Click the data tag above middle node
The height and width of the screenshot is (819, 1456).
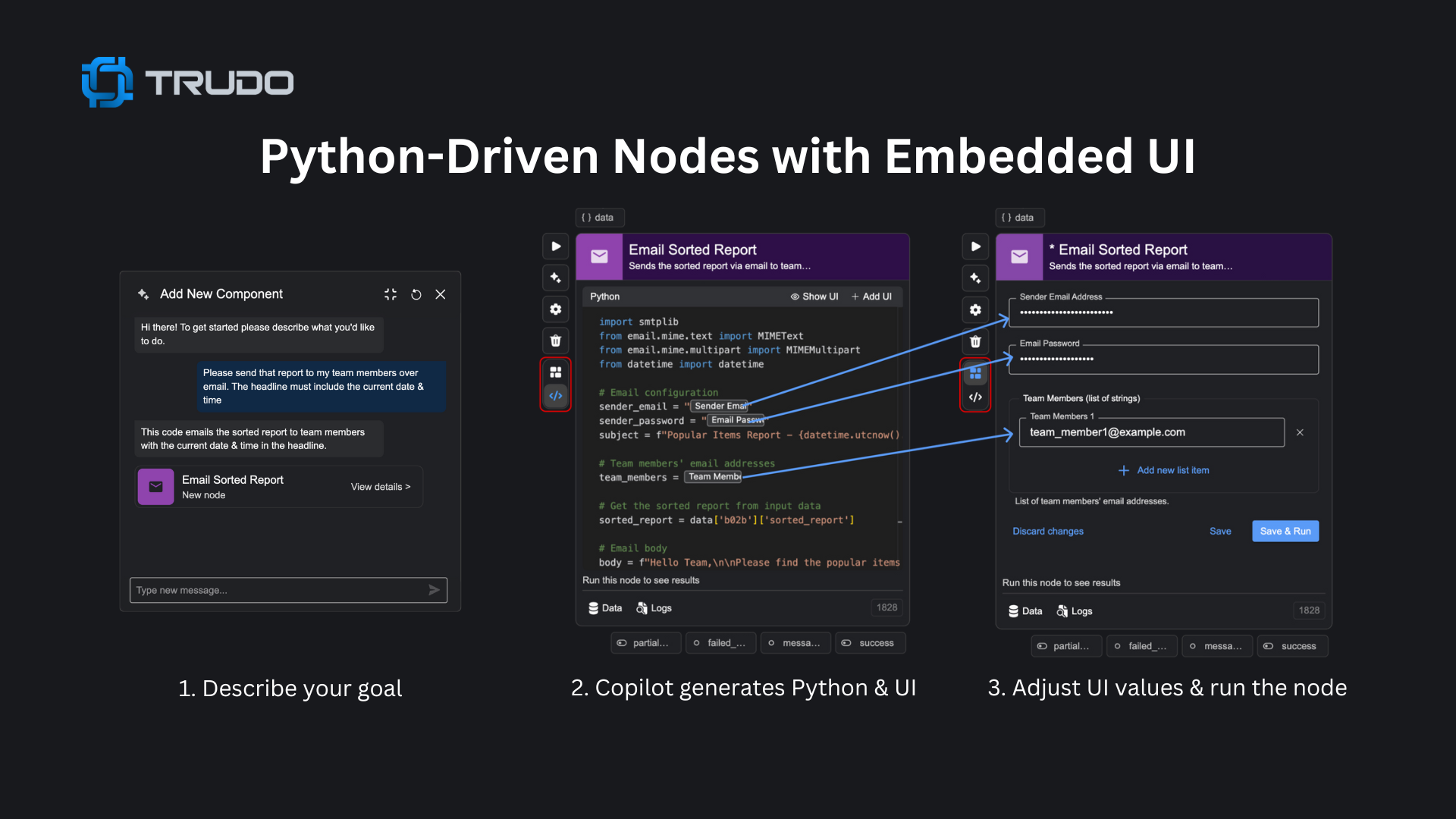(599, 218)
